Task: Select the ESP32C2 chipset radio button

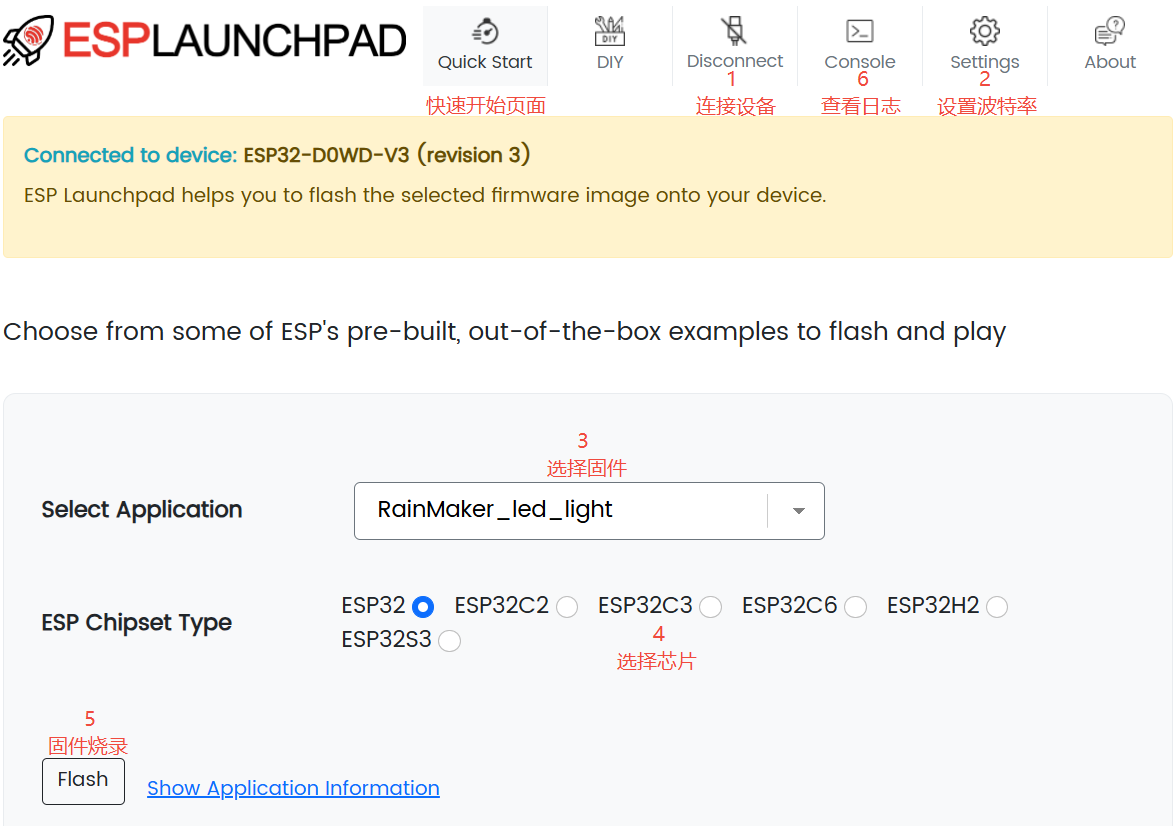Action: [x=567, y=607]
